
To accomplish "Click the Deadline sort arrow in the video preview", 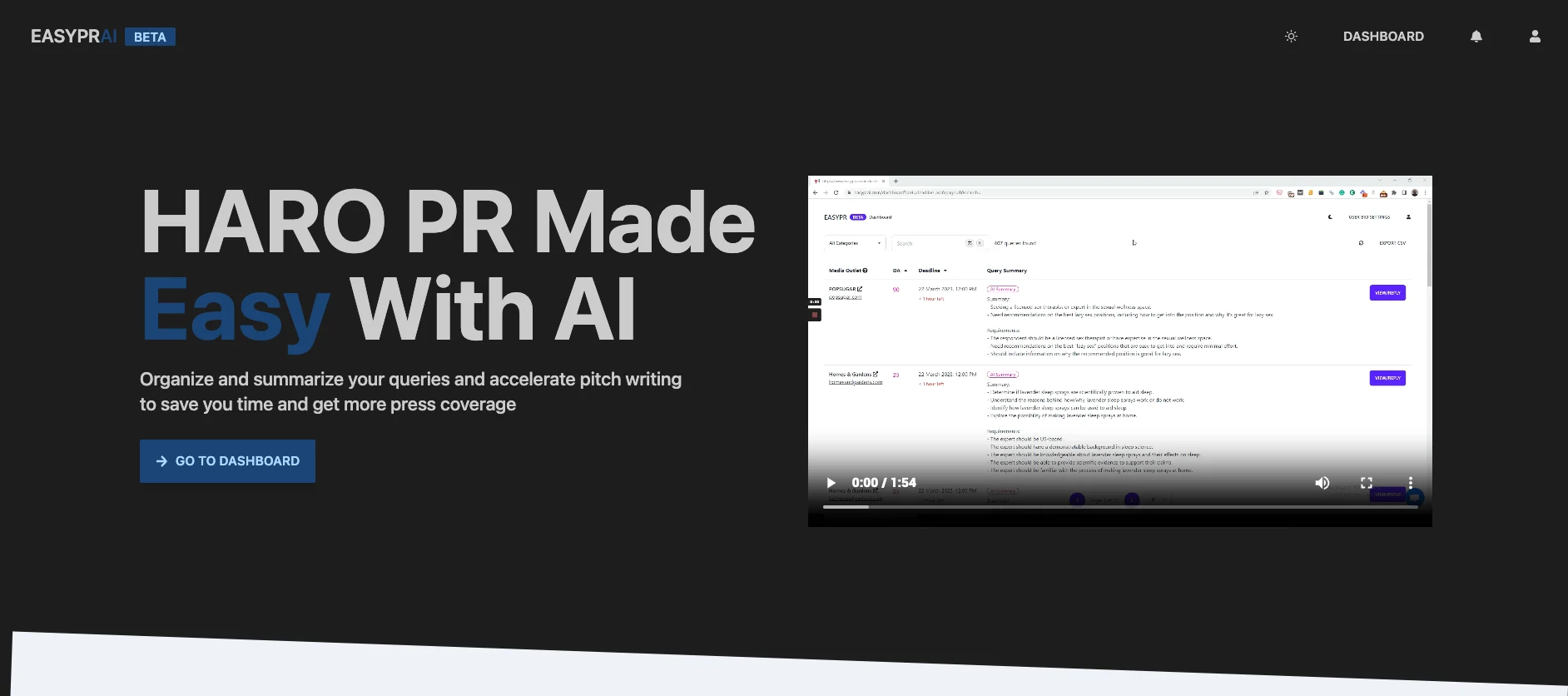I will click(x=945, y=271).
